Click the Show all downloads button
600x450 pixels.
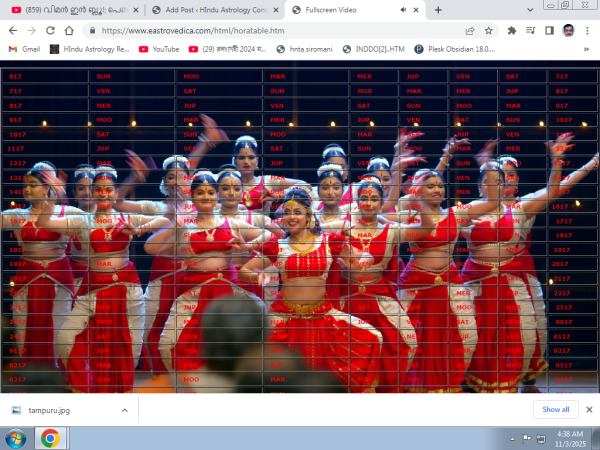tap(556, 409)
